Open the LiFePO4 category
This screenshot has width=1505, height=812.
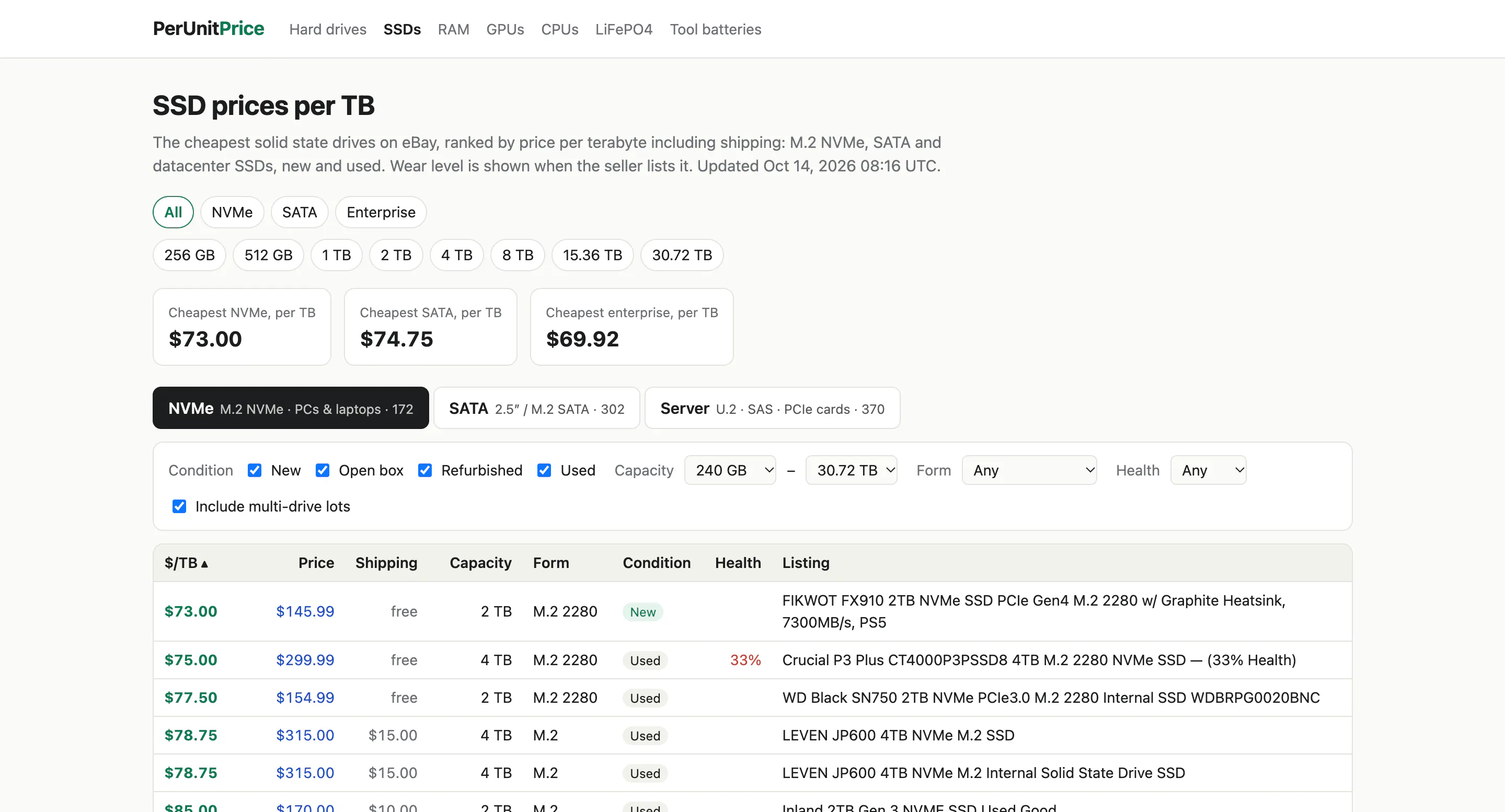coord(624,29)
